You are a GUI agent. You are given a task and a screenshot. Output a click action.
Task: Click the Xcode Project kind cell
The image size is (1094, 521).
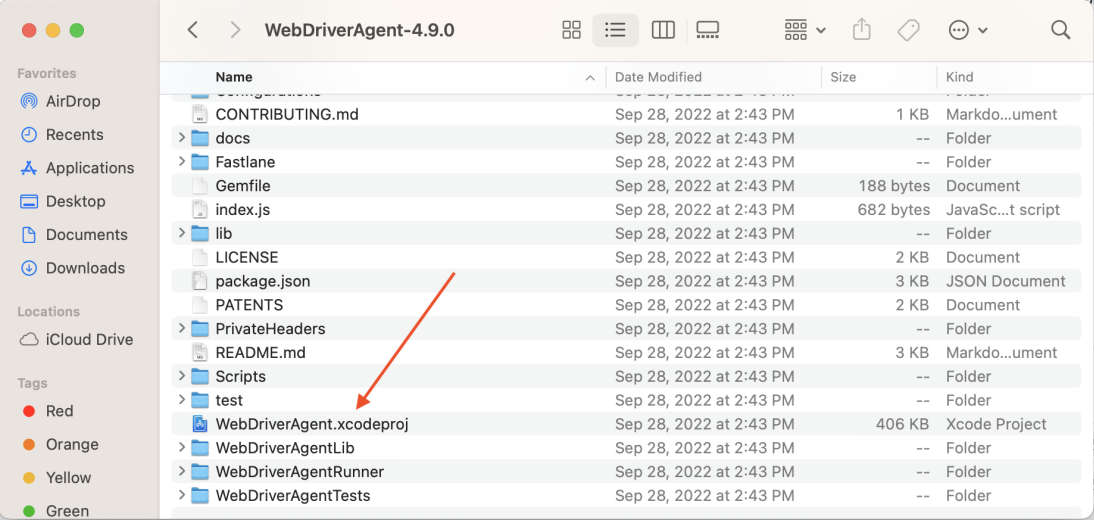click(996, 424)
